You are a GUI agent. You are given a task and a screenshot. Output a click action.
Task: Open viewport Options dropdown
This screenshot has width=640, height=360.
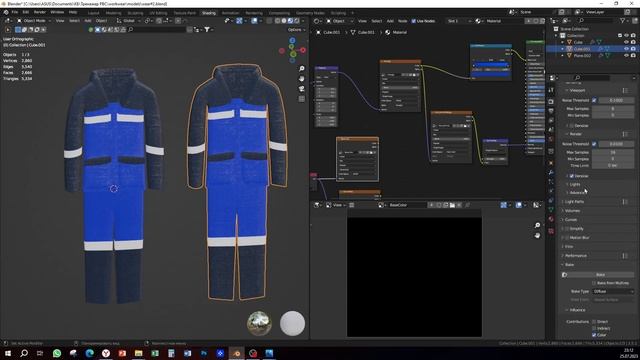296,29
